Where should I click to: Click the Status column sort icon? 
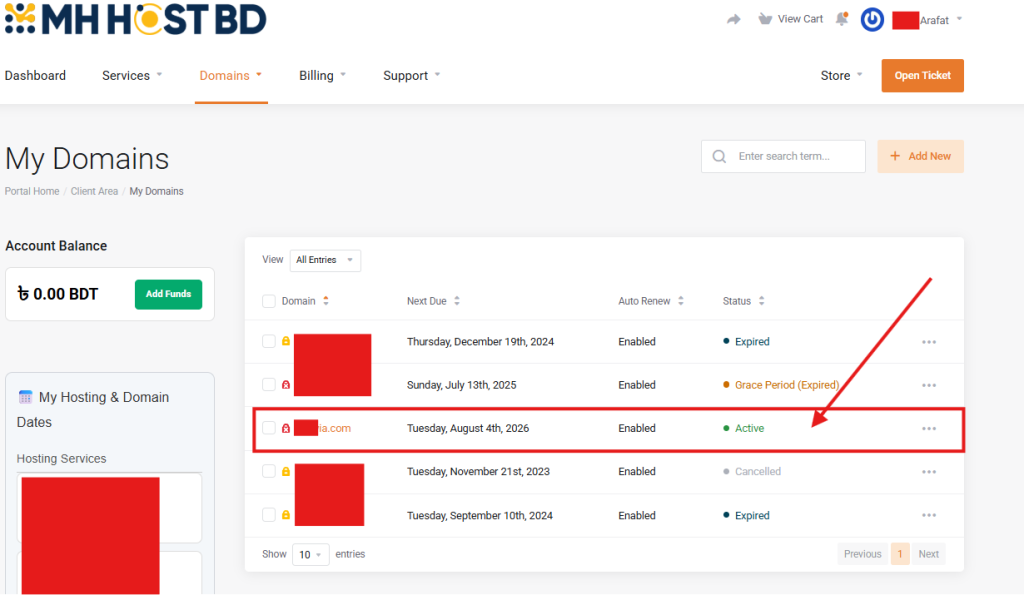pyautogui.click(x=761, y=301)
